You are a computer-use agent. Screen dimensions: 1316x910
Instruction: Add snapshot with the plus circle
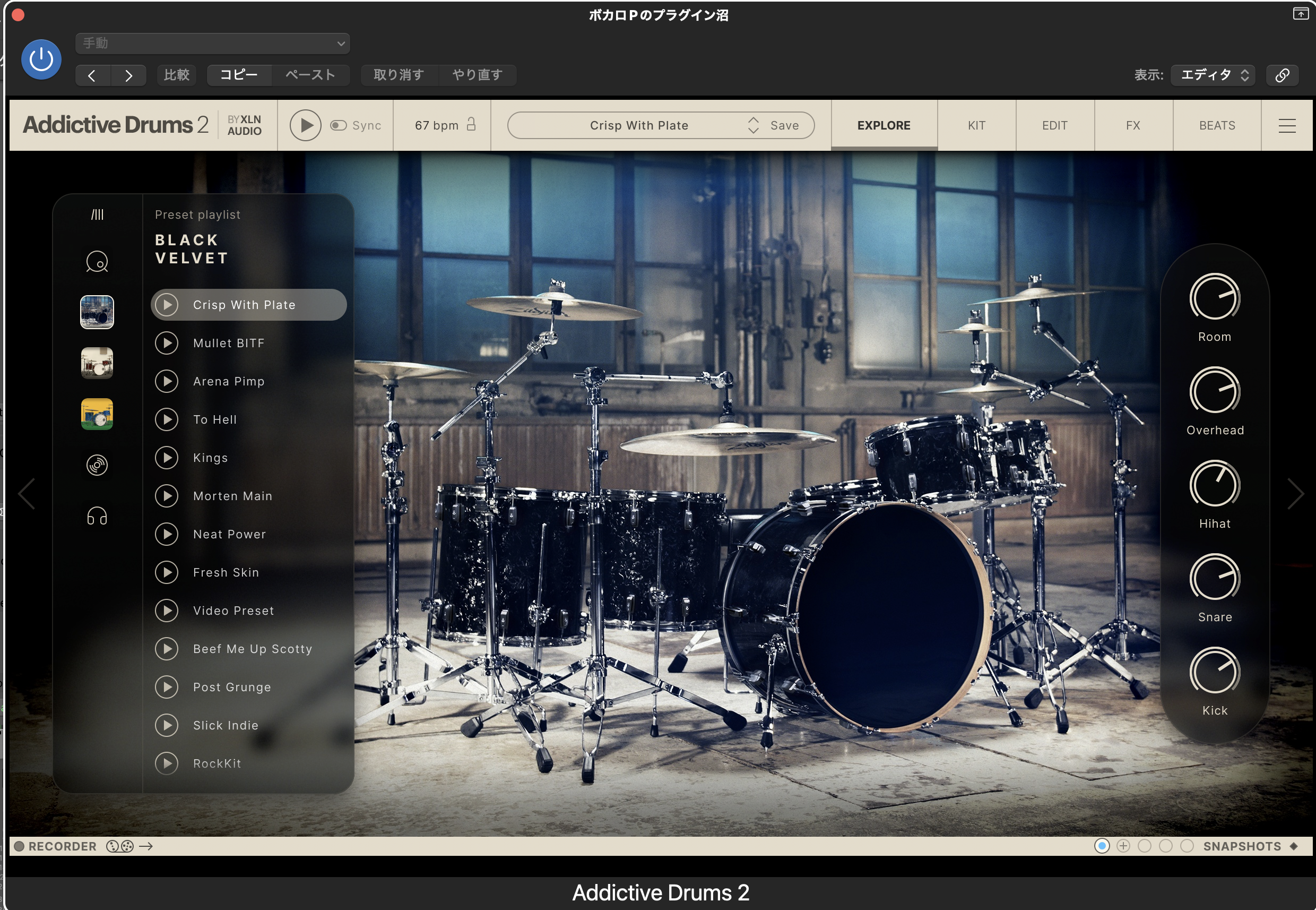pos(1123,846)
